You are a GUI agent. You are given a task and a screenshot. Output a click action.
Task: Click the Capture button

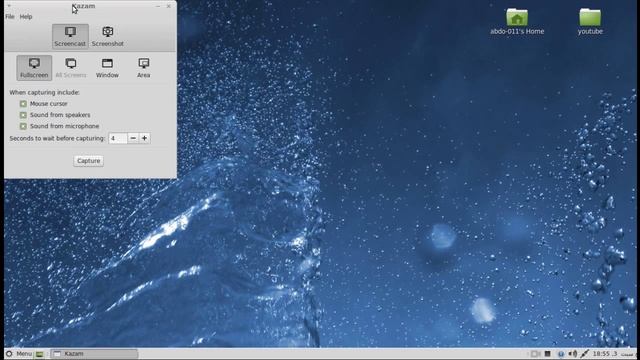click(89, 161)
